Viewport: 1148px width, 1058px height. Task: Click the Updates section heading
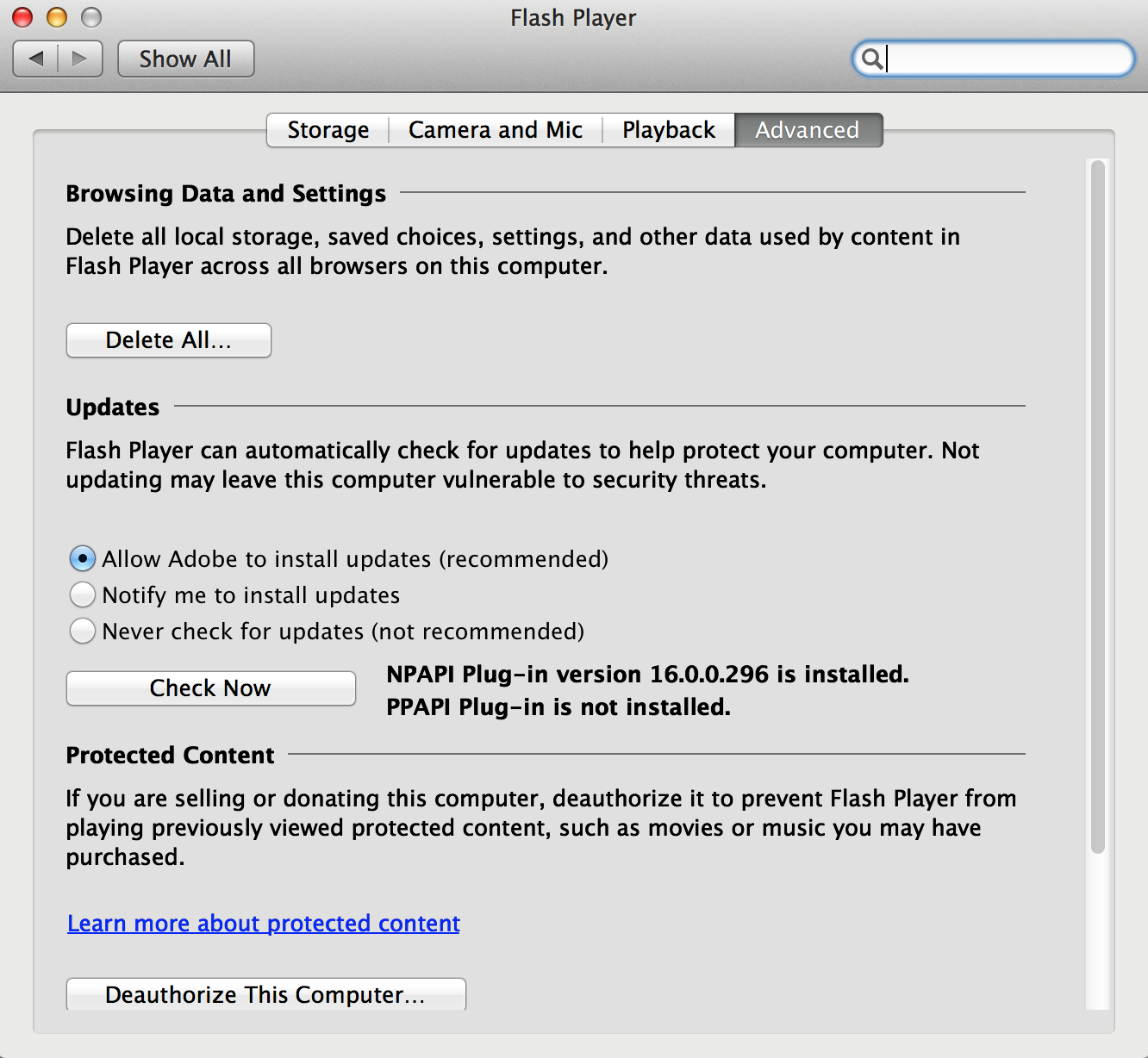[x=113, y=408]
